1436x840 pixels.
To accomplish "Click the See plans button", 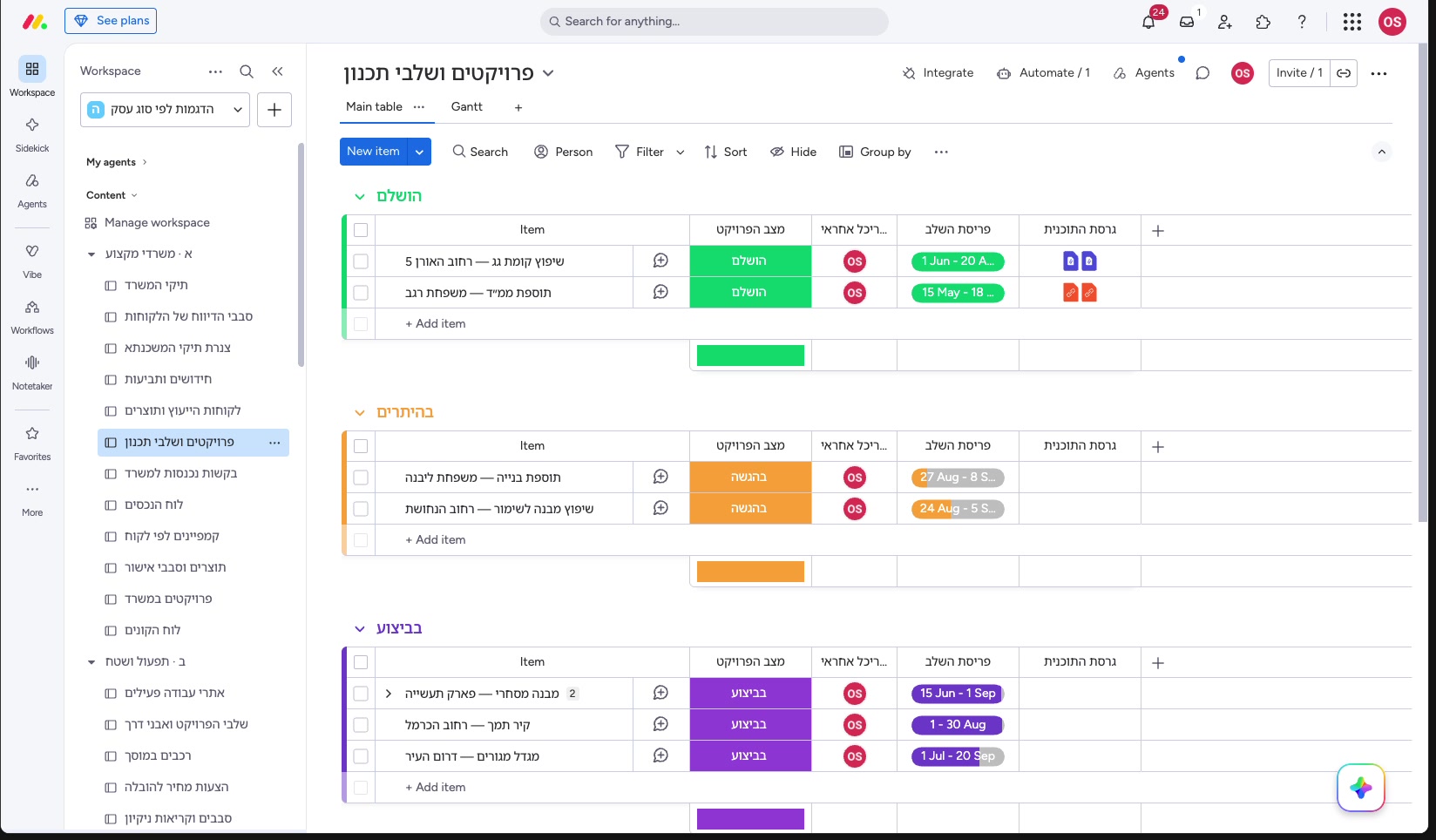I will tap(111, 21).
